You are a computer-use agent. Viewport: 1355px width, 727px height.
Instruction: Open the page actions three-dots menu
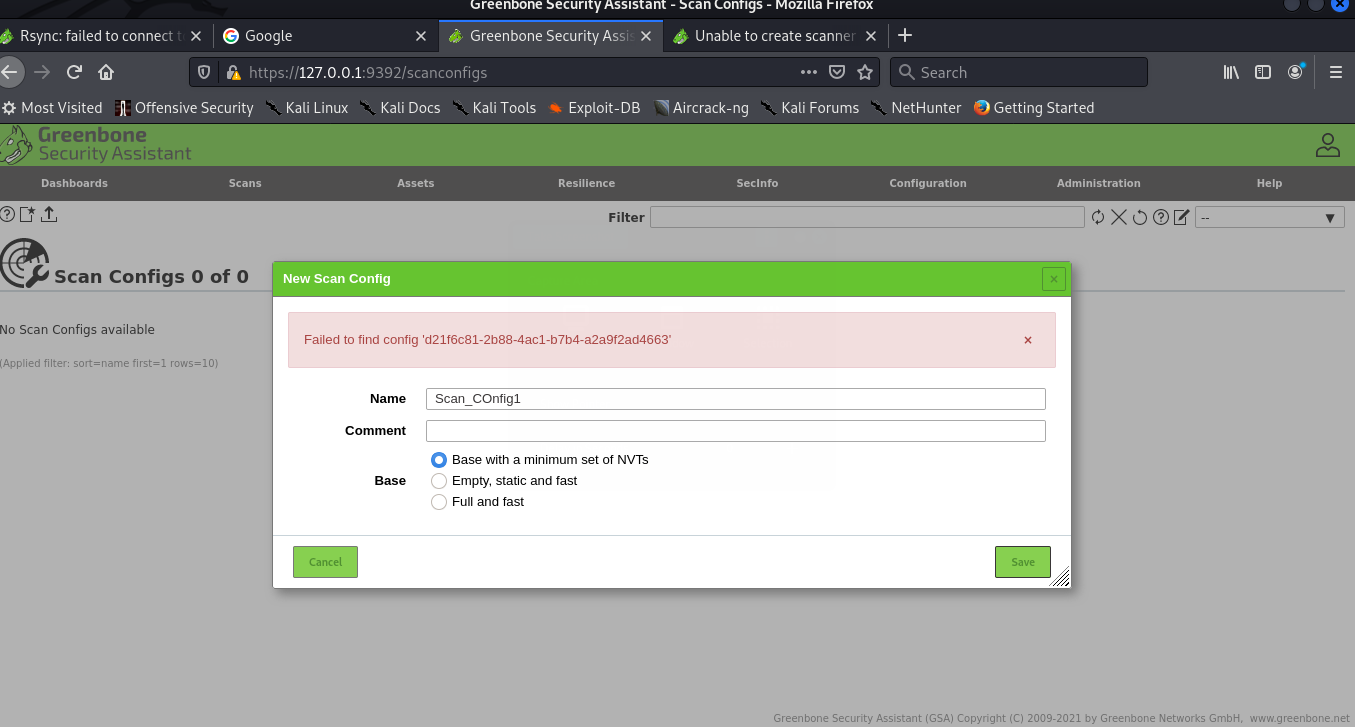809,72
